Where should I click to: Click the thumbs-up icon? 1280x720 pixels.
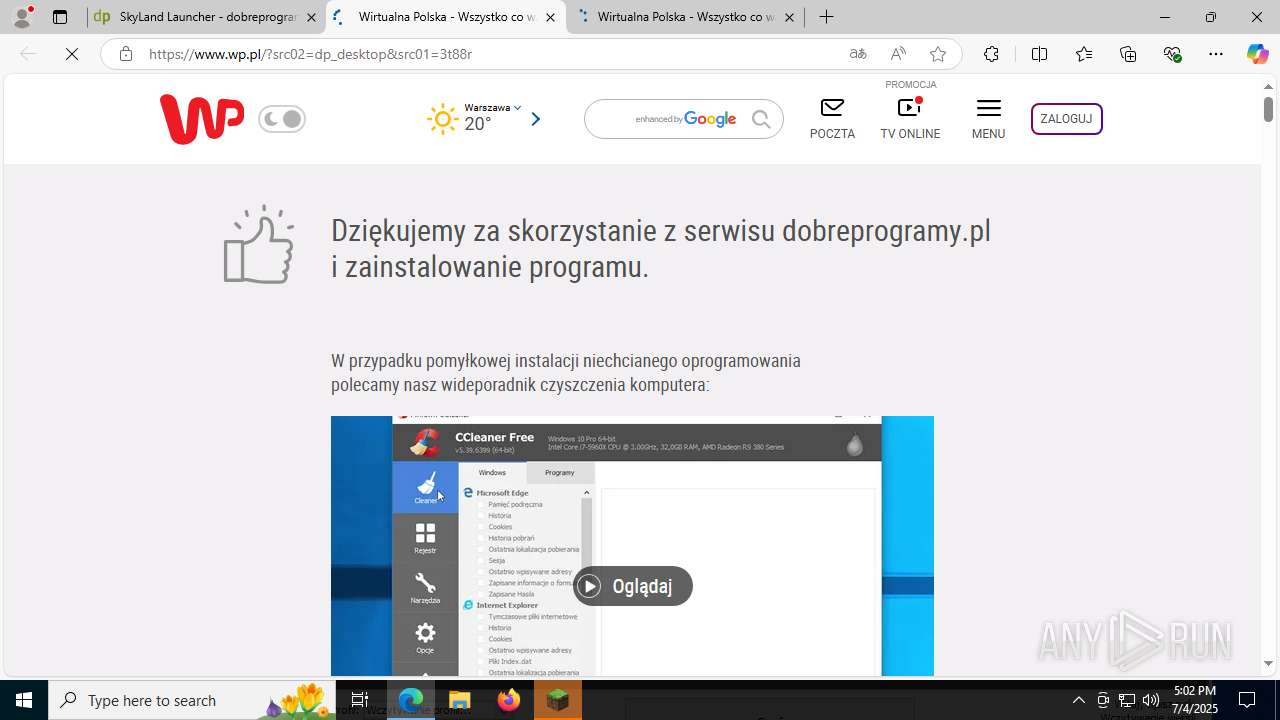[x=259, y=245]
